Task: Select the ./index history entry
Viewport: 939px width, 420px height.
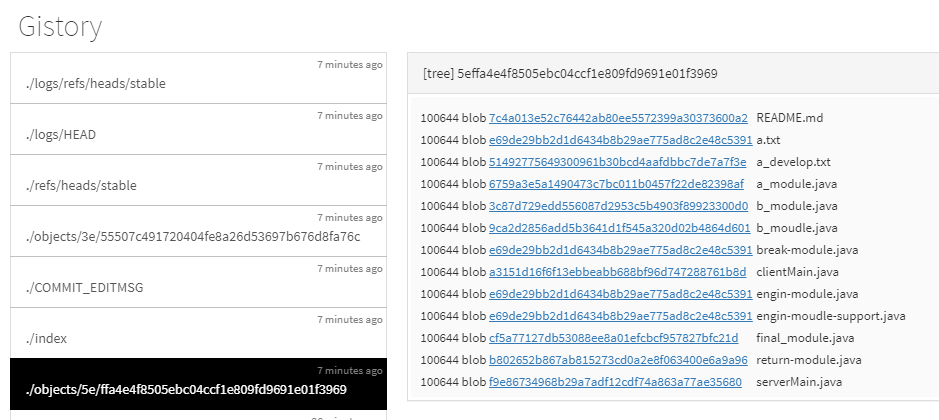Action: pos(198,333)
